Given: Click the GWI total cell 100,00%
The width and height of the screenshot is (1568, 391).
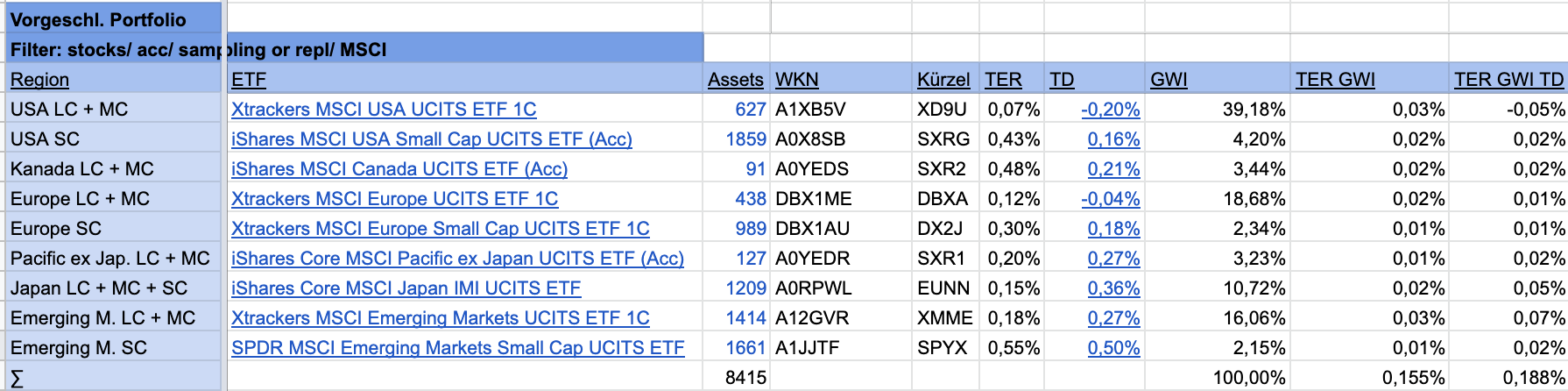Looking at the screenshot, I should tap(1248, 378).
